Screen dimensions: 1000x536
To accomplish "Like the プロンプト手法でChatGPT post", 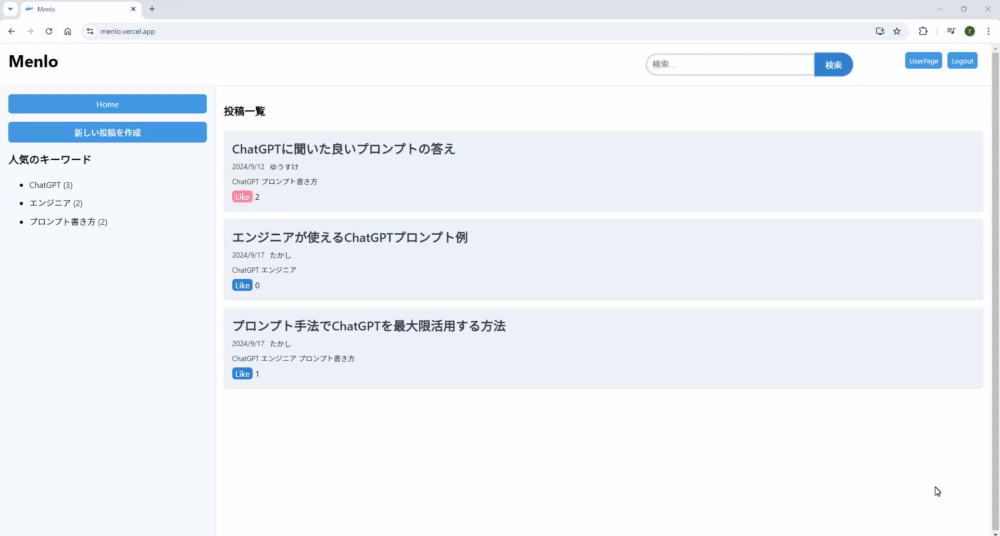I will [242, 374].
